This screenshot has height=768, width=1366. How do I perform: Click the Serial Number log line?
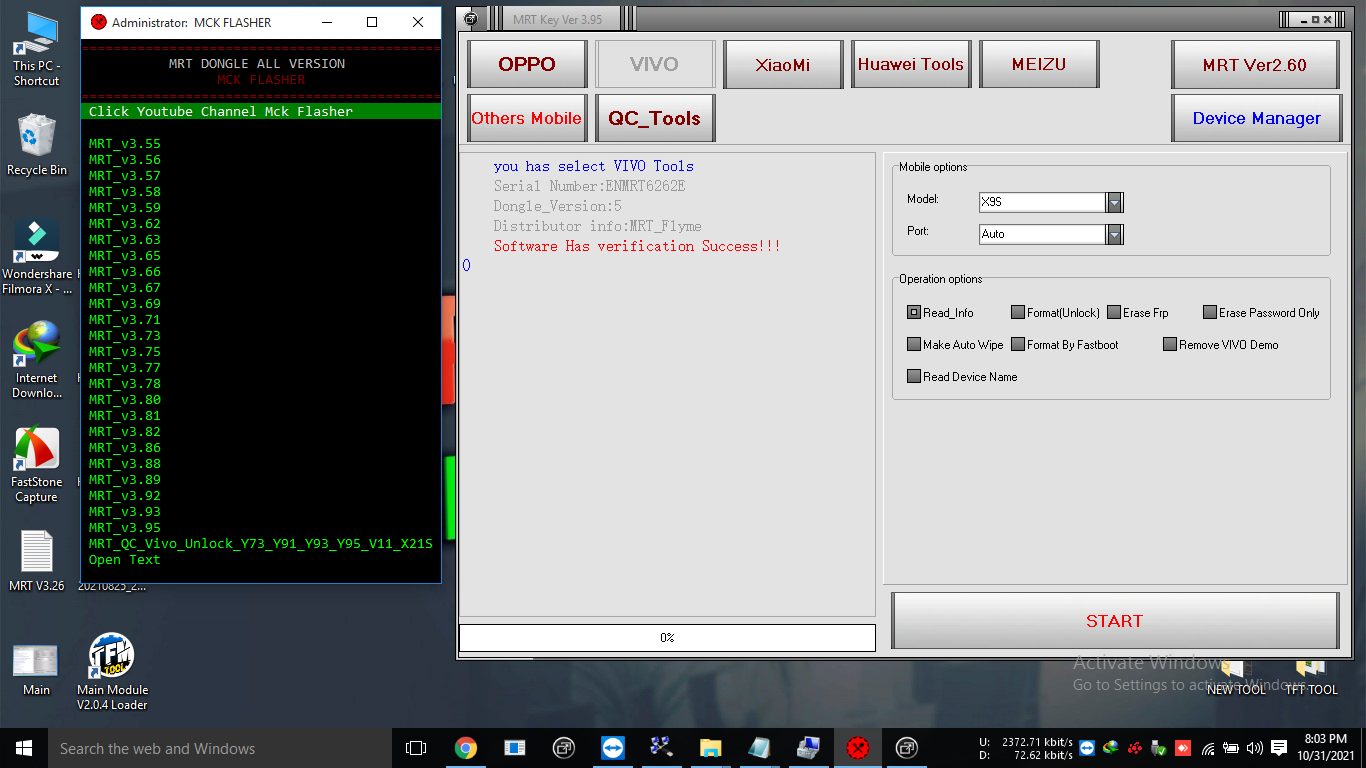589,186
